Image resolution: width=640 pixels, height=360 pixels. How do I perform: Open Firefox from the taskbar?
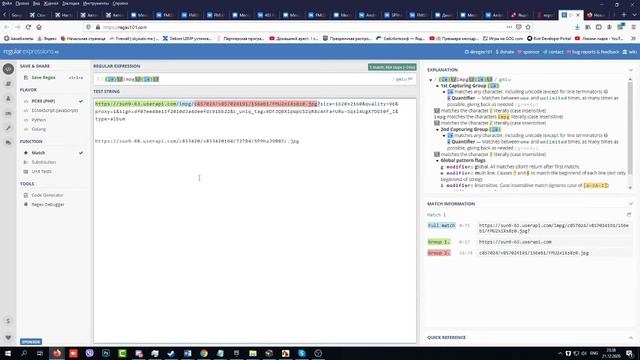pos(57,353)
